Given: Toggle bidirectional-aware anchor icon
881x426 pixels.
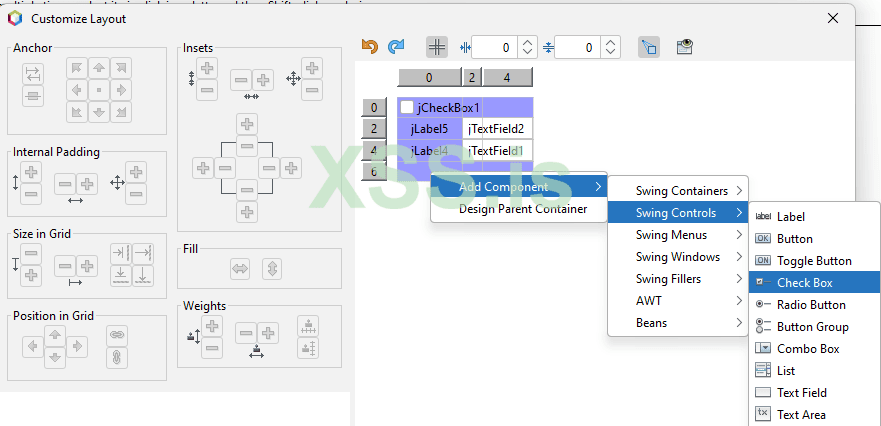Looking at the screenshot, I should [x=33, y=74].
